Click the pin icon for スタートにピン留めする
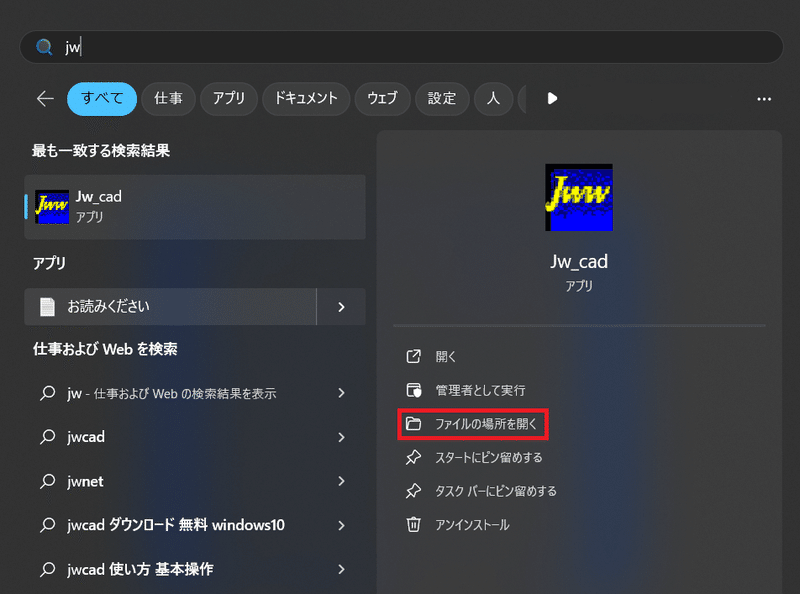Viewport: 800px width, 594px height. click(x=413, y=457)
